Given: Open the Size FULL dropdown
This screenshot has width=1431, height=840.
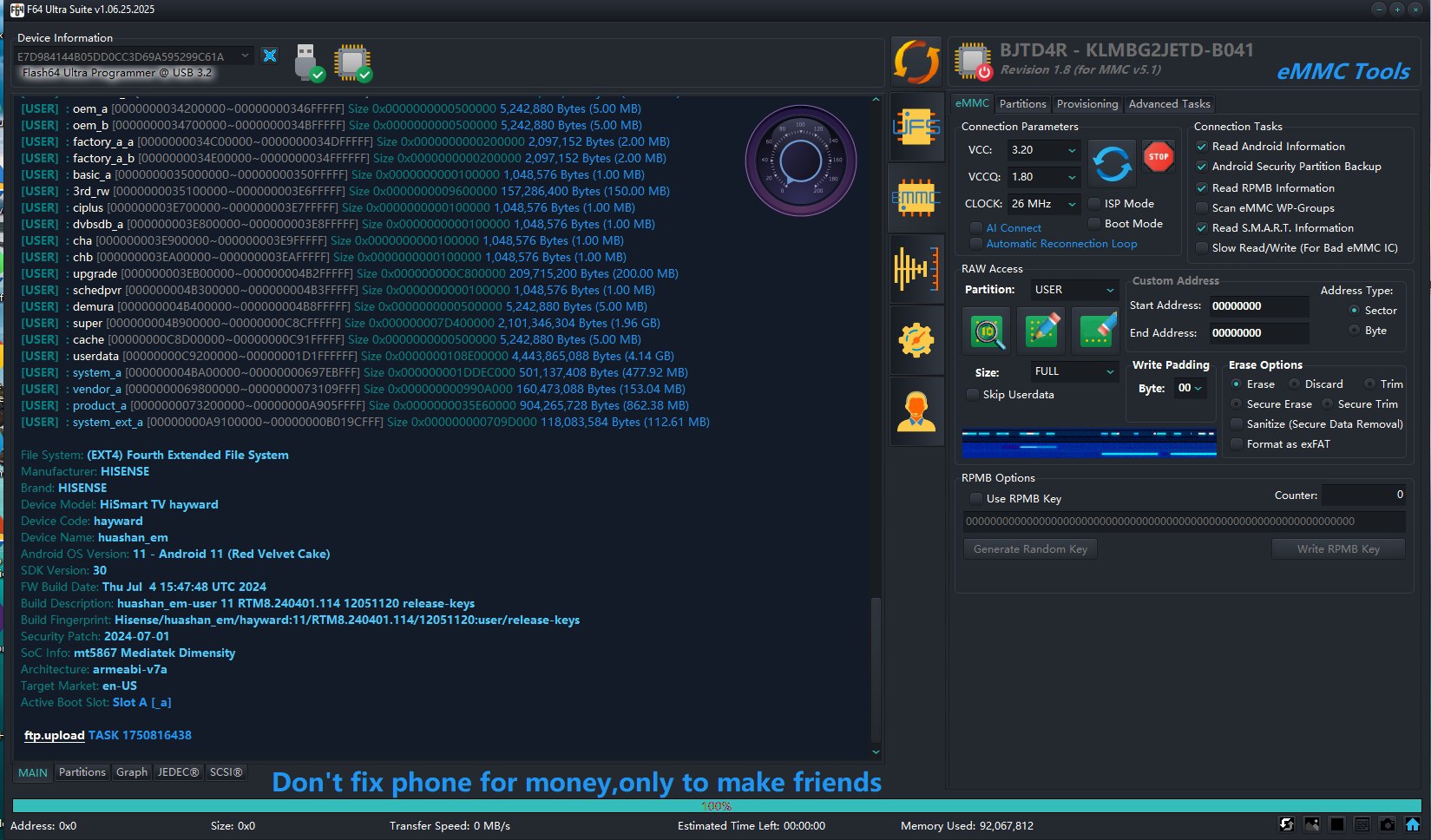Looking at the screenshot, I should [1074, 371].
